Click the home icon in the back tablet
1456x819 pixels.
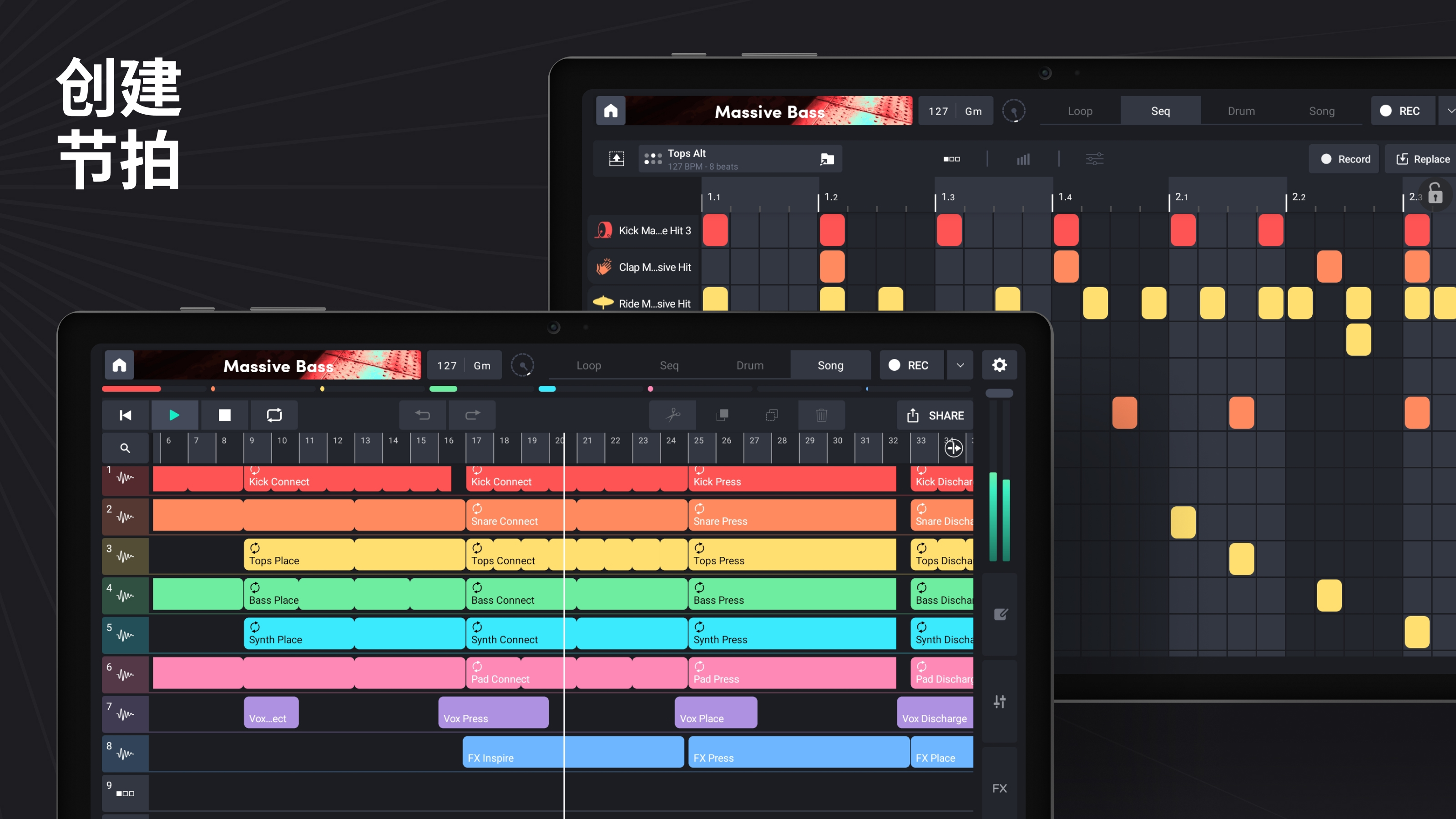tap(611, 110)
